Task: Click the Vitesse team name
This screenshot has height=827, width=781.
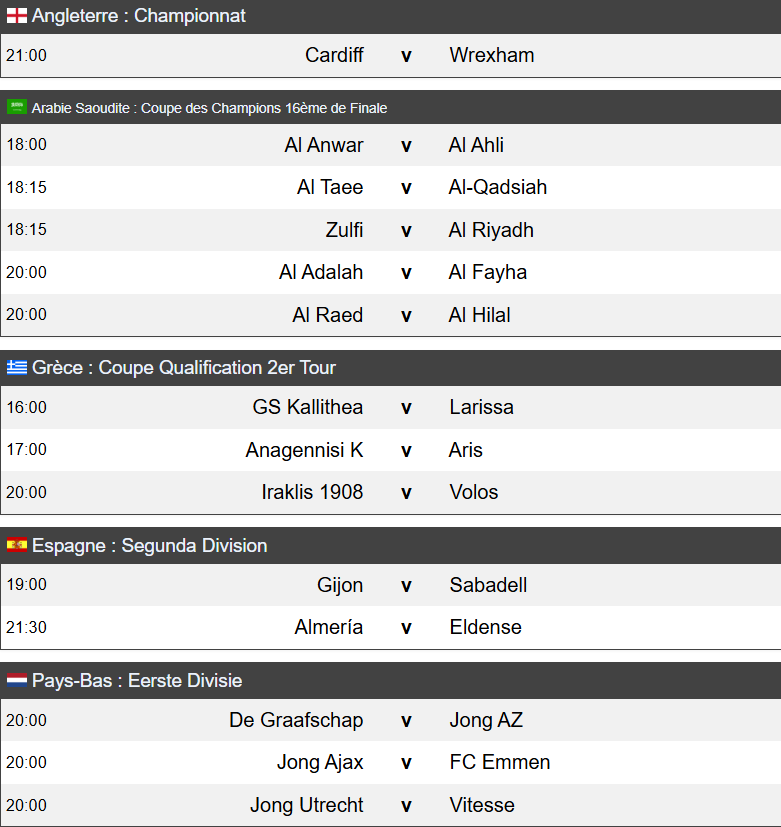Action: click(x=482, y=805)
